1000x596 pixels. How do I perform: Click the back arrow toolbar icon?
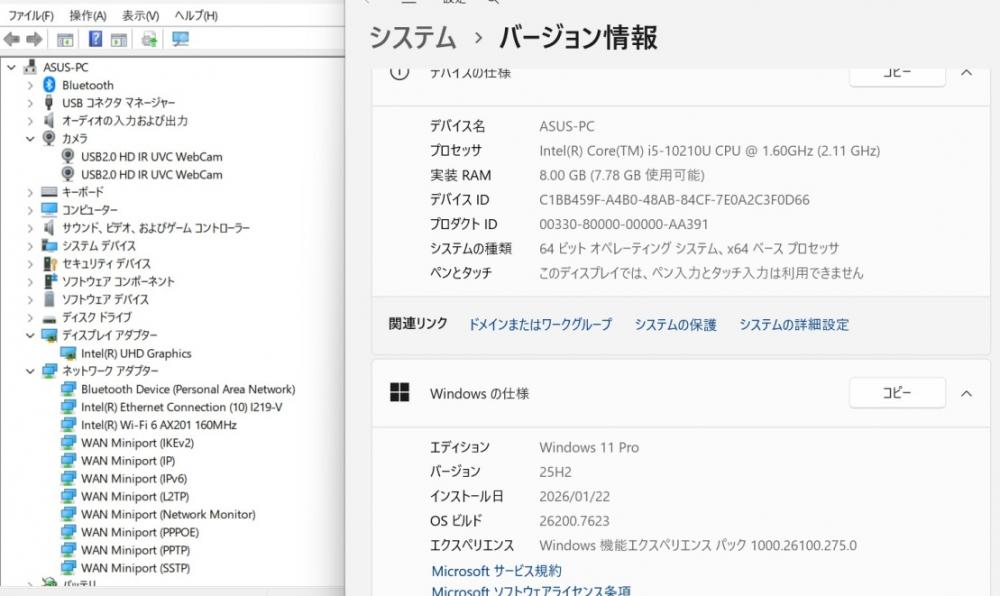(x=12, y=39)
